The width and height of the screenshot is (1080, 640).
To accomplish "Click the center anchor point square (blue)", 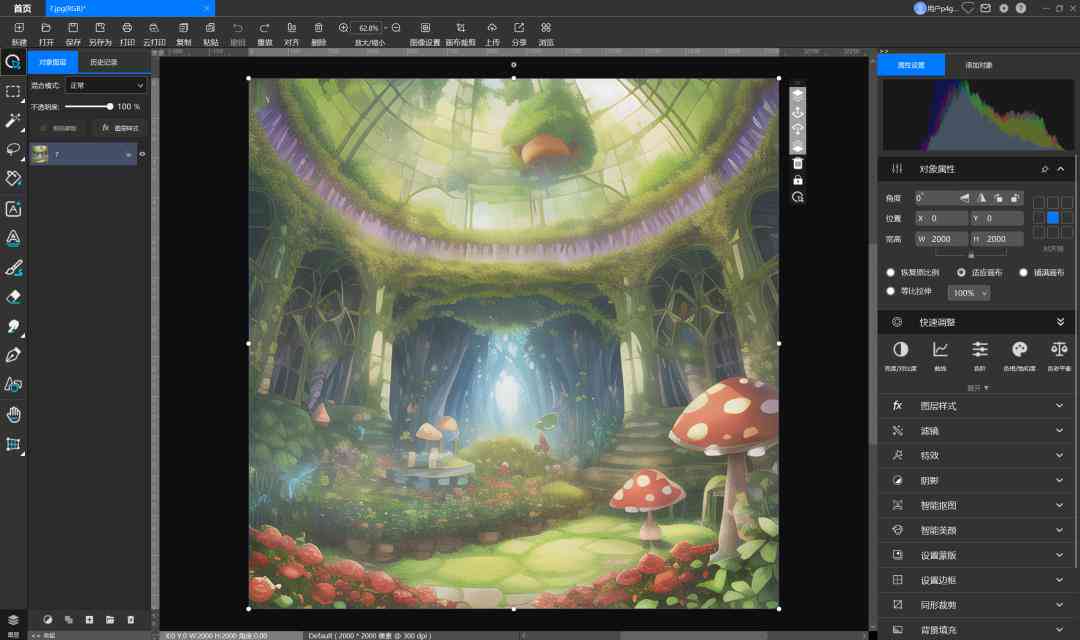I will [x=1052, y=218].
